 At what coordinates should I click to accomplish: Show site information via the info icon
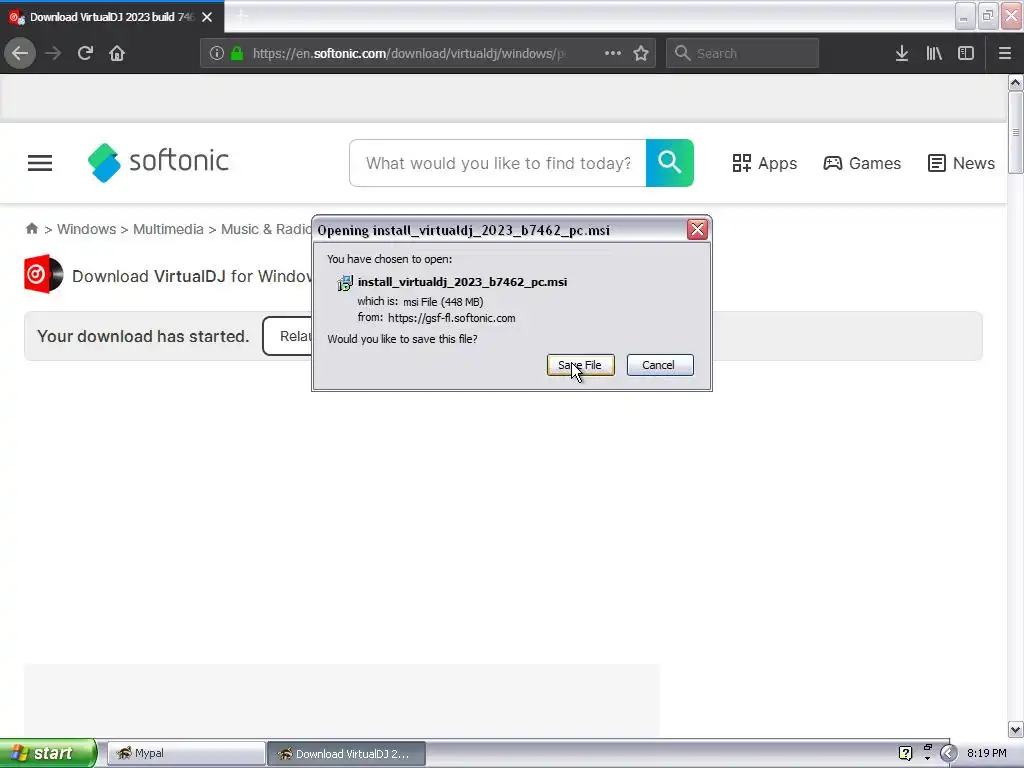tap(217, 53)
